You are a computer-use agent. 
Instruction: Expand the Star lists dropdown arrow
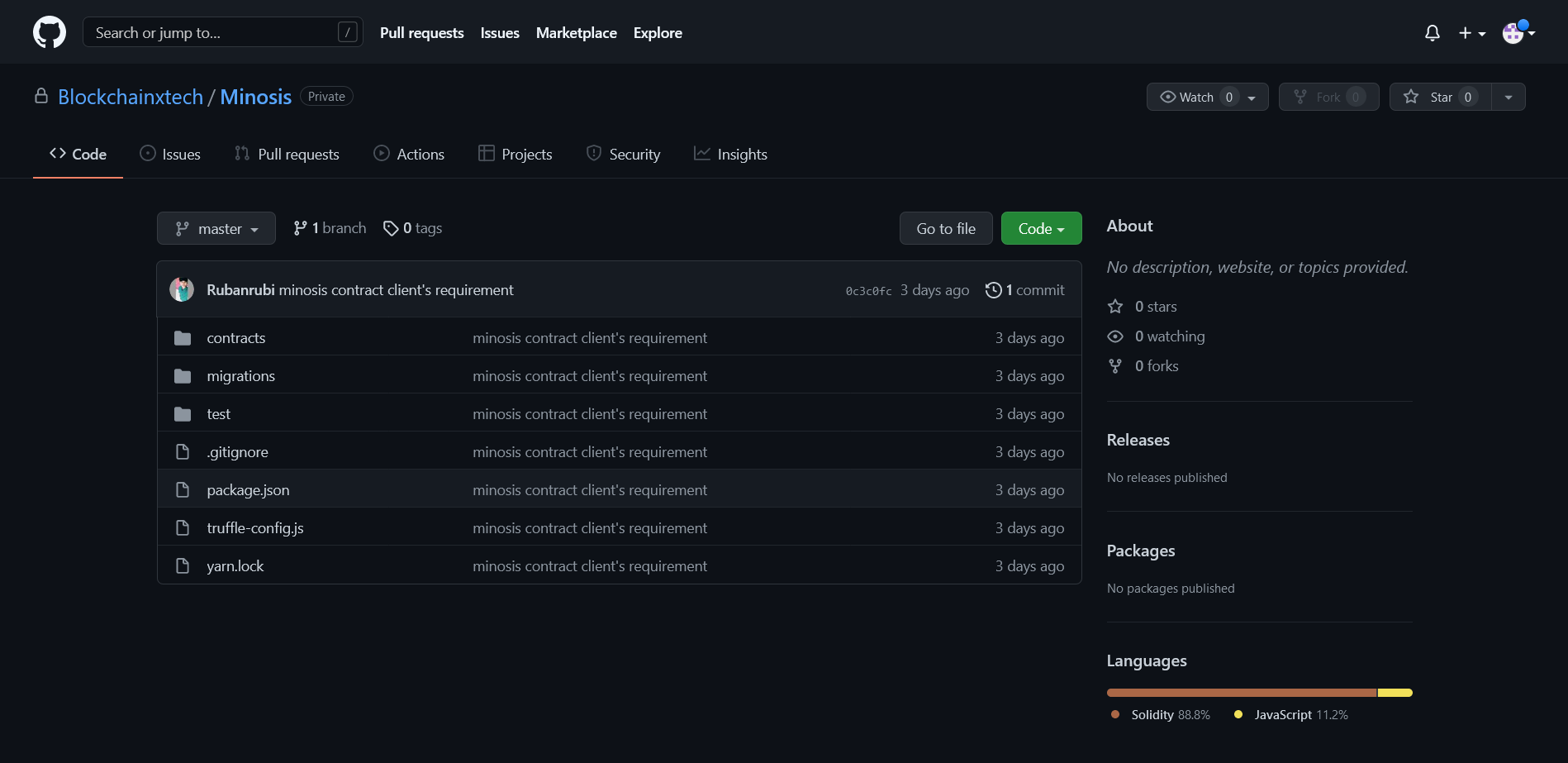[1509, 97]
